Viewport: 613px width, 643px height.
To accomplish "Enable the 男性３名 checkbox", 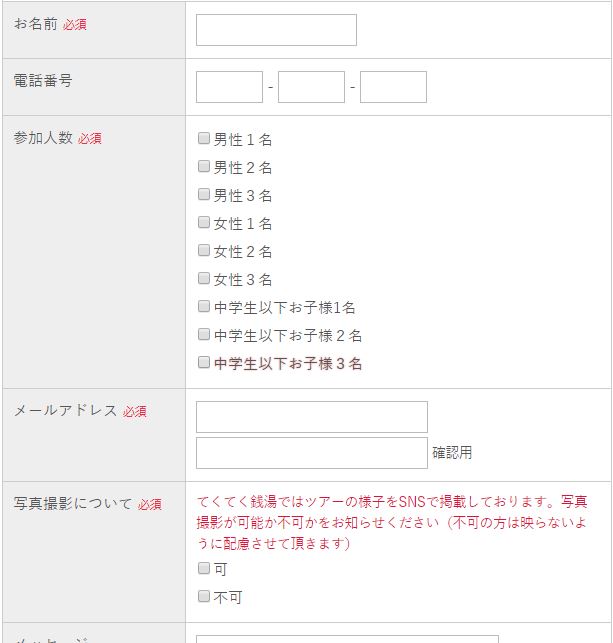I will [204, 195].
